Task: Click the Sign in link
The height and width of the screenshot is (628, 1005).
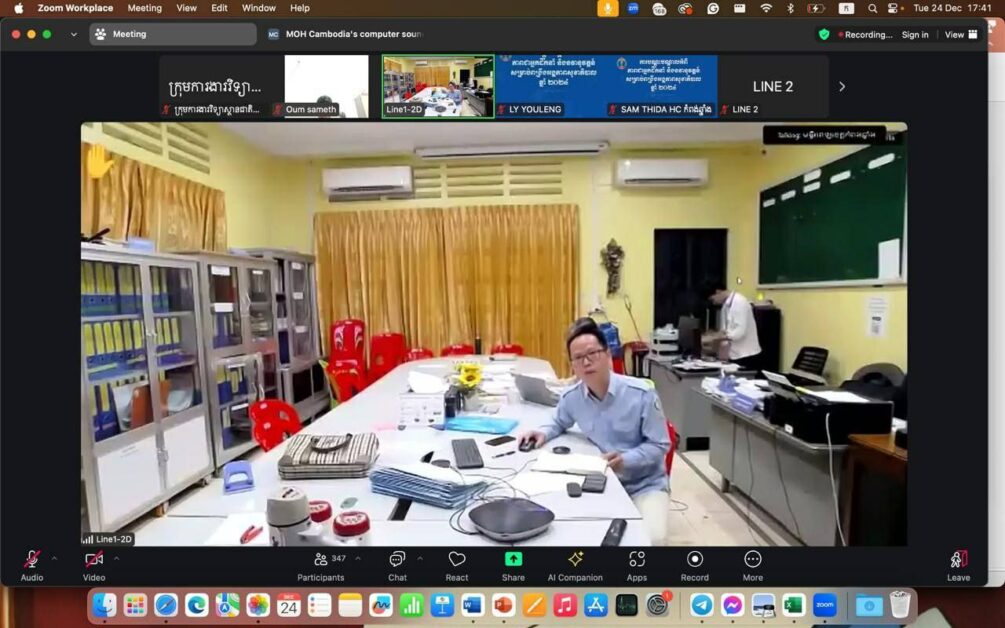Action: pos(915,34)
